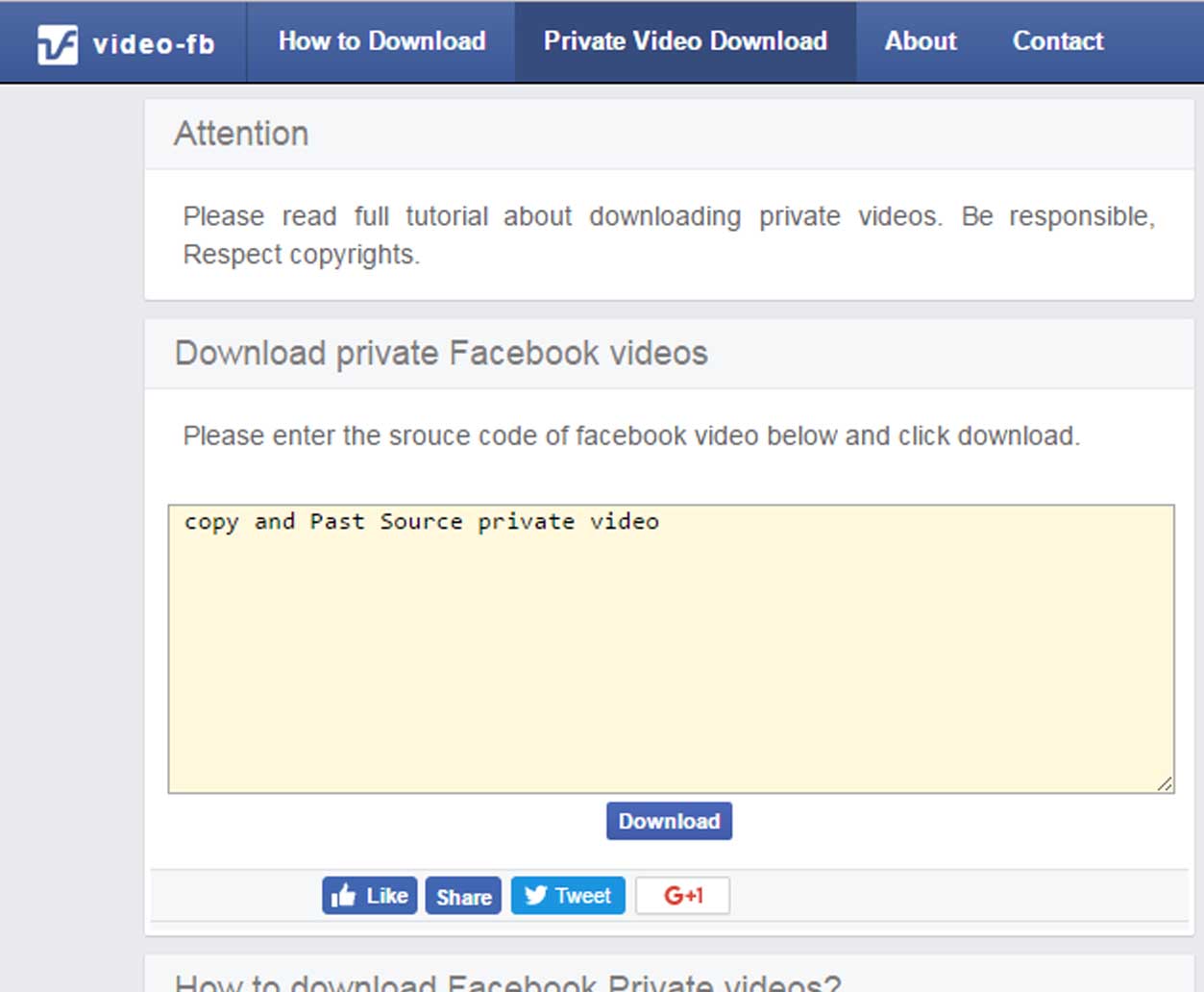The width and height of the screenshot is (1204, 992).
Task: Click the Facebook Like button
Action: pyautogui.click(x=370, y=896)
